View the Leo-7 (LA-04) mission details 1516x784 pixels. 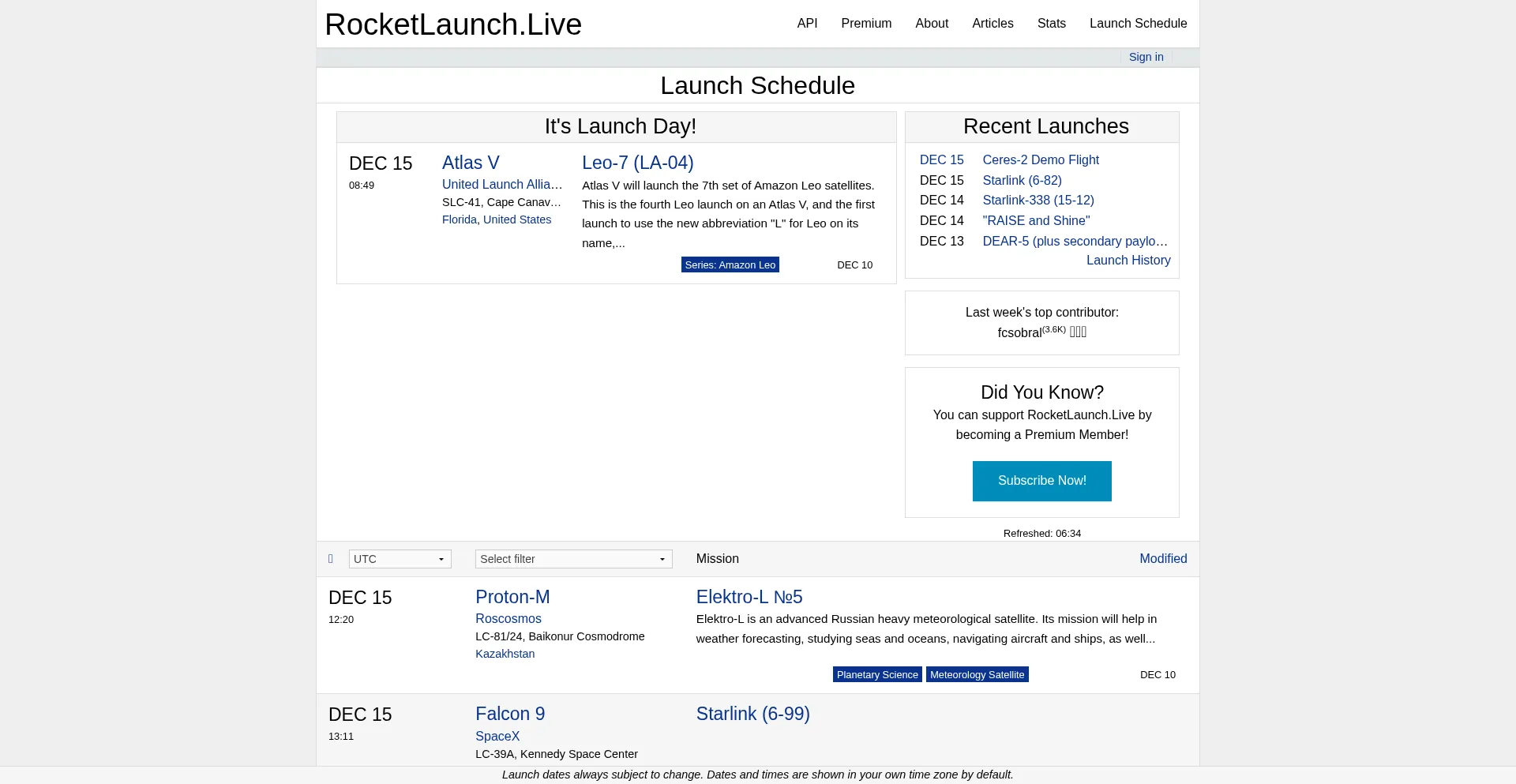point(637,163)
